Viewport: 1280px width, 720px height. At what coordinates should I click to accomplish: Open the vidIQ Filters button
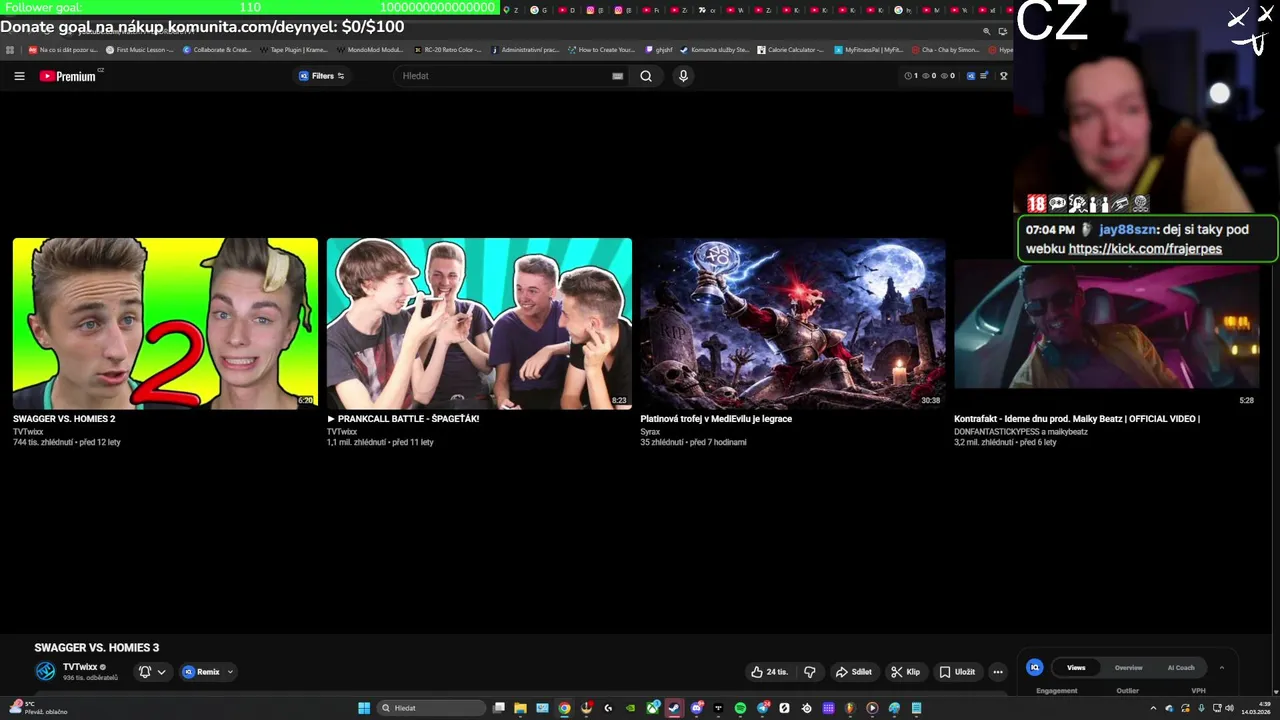click(321, 76)
